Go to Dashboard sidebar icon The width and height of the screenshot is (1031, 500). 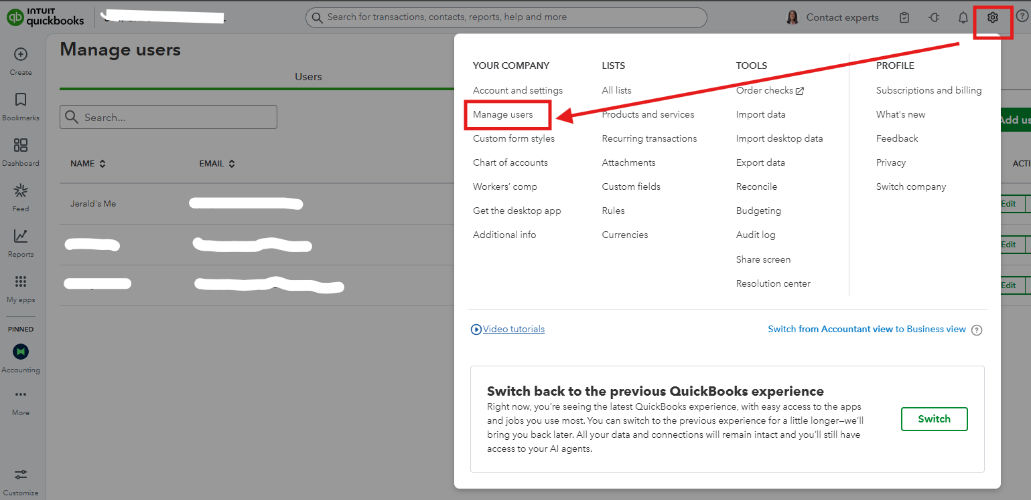coord(21,146)
